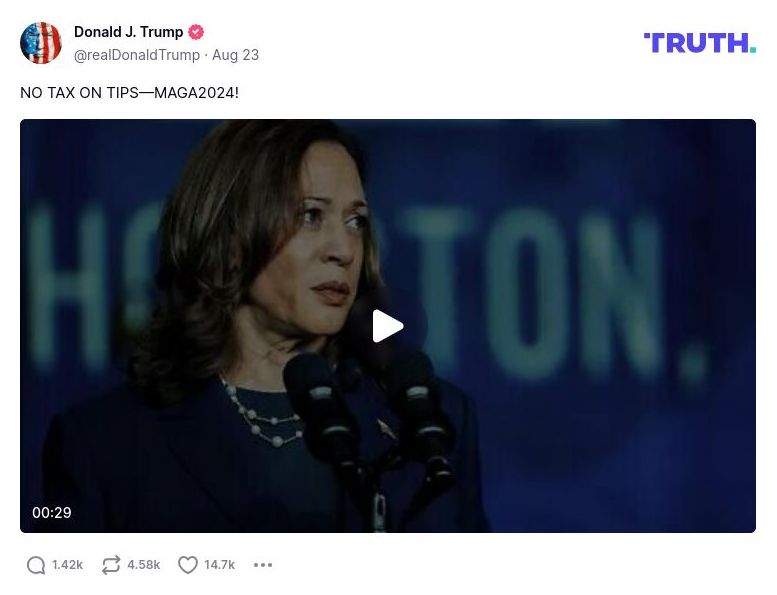Select the NO TAX ON TIPS post text
Screen dimensions: 777x595
[129, 93]
